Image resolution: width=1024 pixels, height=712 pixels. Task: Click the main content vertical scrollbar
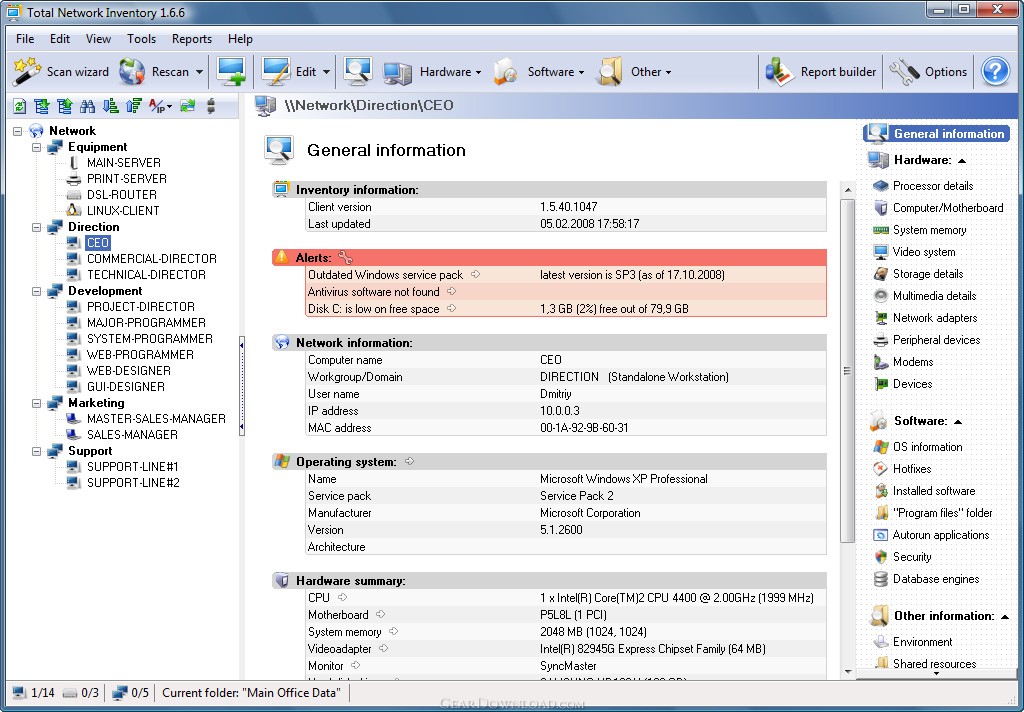pos(847,370)
